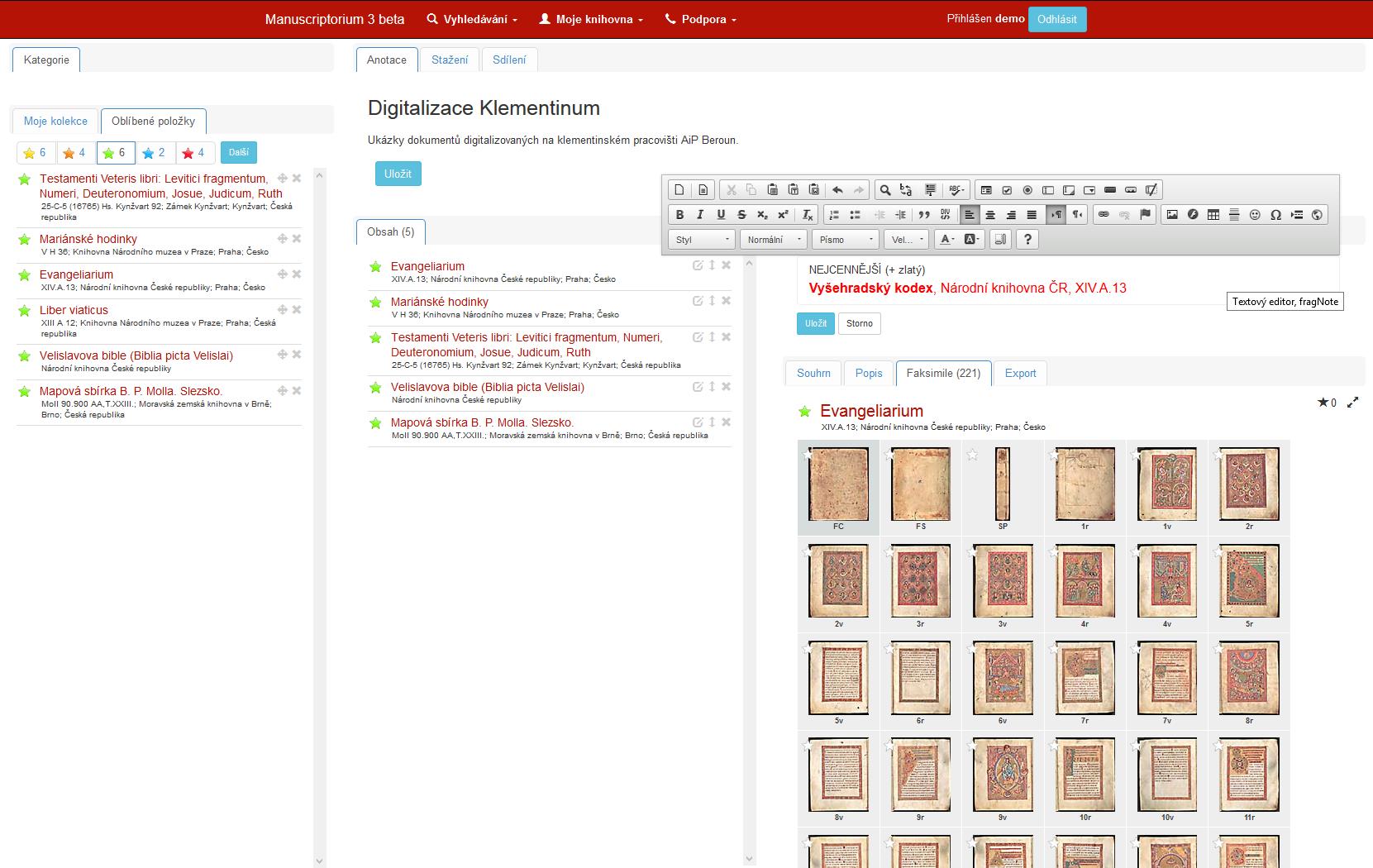
Task: Toggle Underline formatting
Action: click(x=721, y=214)
